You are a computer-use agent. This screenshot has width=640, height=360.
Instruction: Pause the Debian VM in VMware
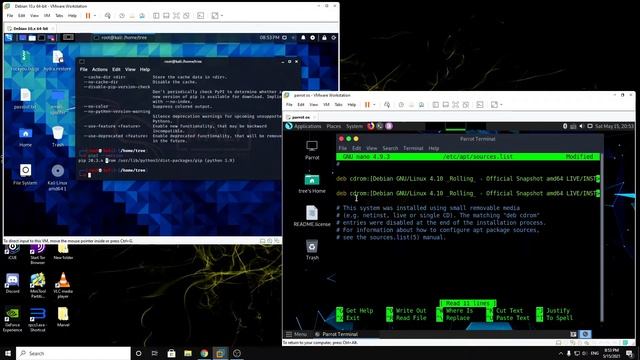(88, 16)
